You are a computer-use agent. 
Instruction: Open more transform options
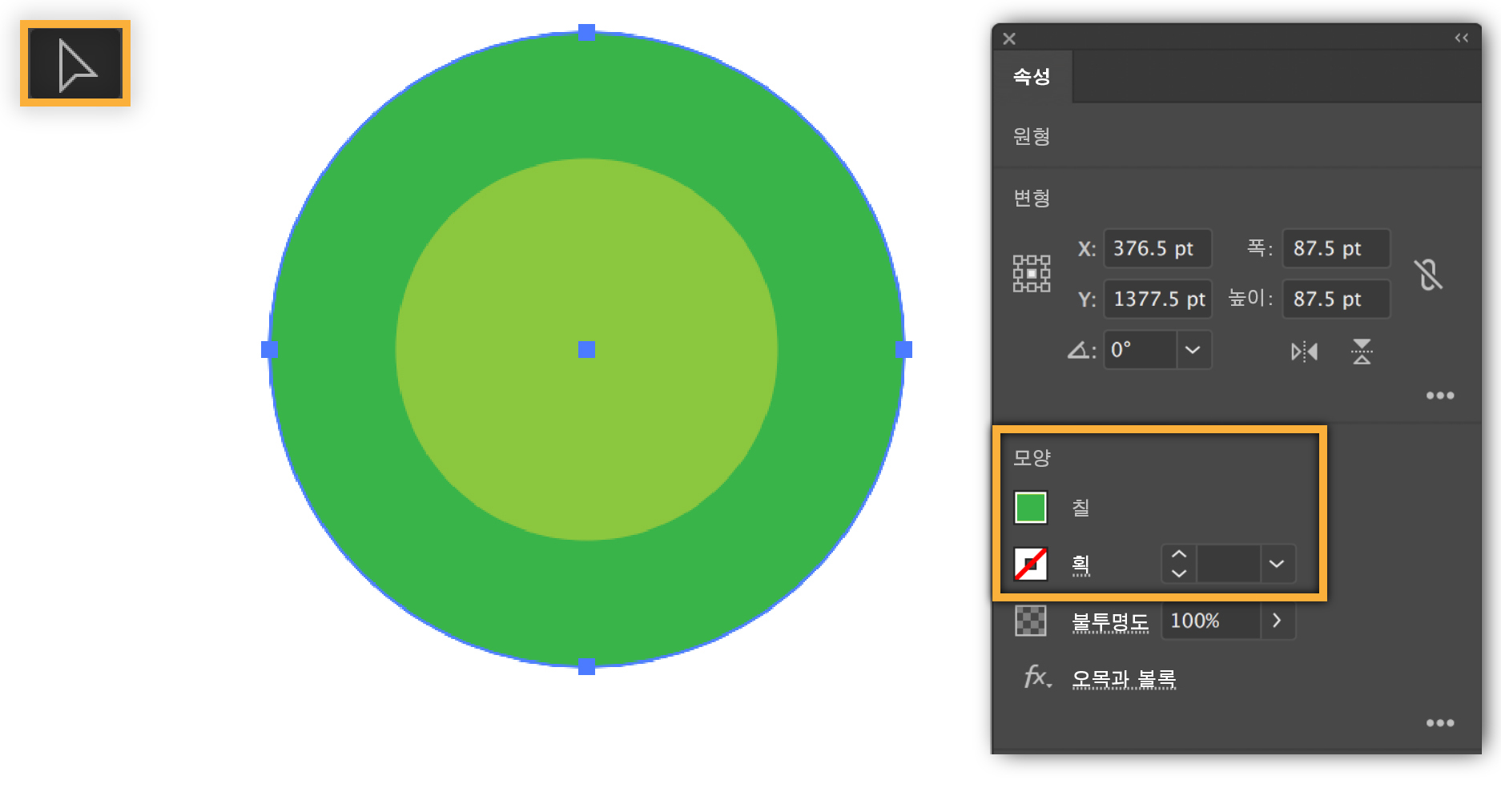click(1440, 396)
